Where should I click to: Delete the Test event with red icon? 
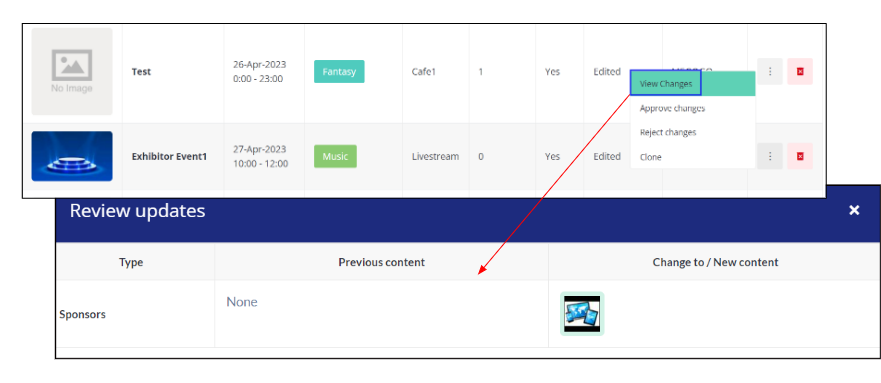[800, 71]
